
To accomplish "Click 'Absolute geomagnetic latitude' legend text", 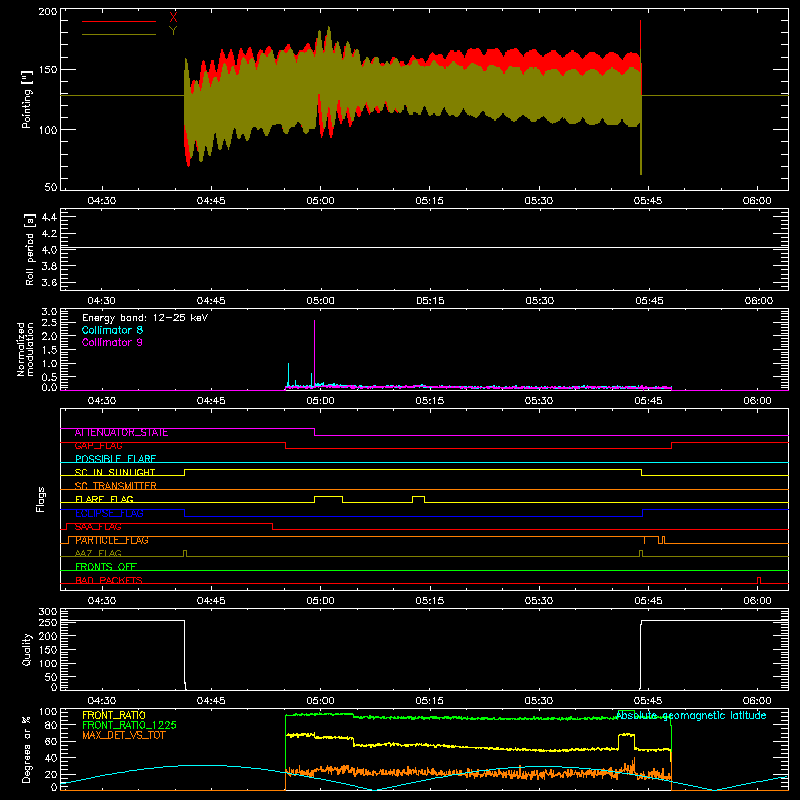I will 691,715.
